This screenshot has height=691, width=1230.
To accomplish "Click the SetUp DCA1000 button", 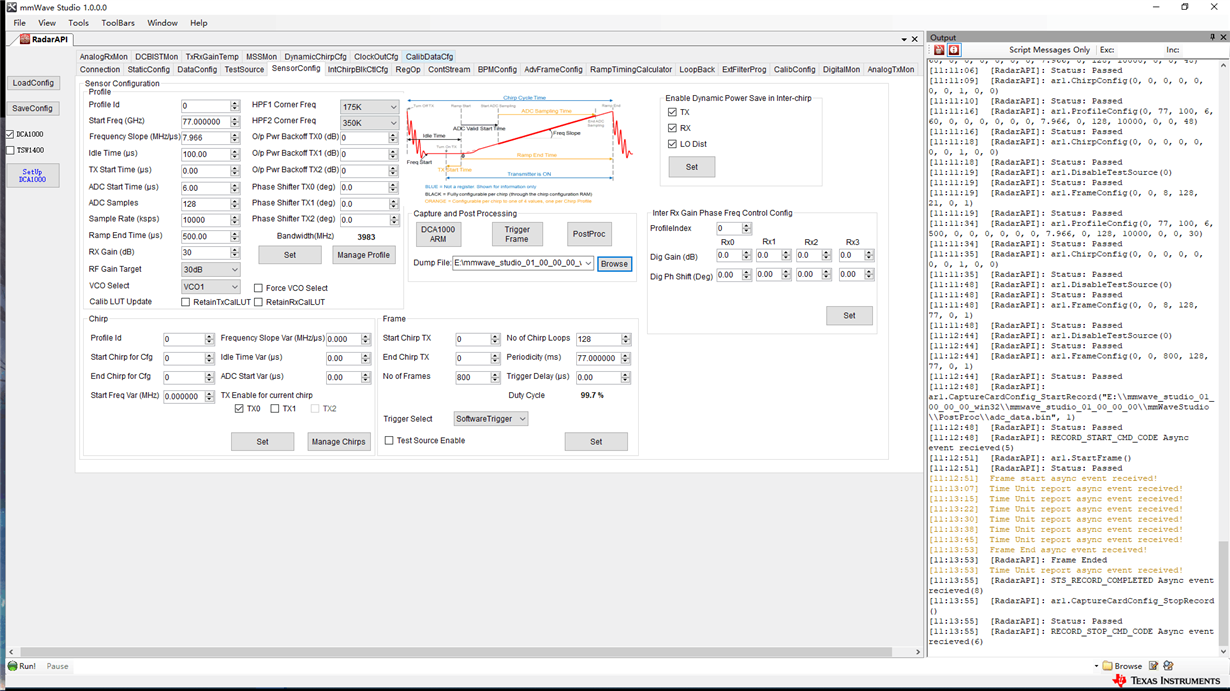I will 33,175.
